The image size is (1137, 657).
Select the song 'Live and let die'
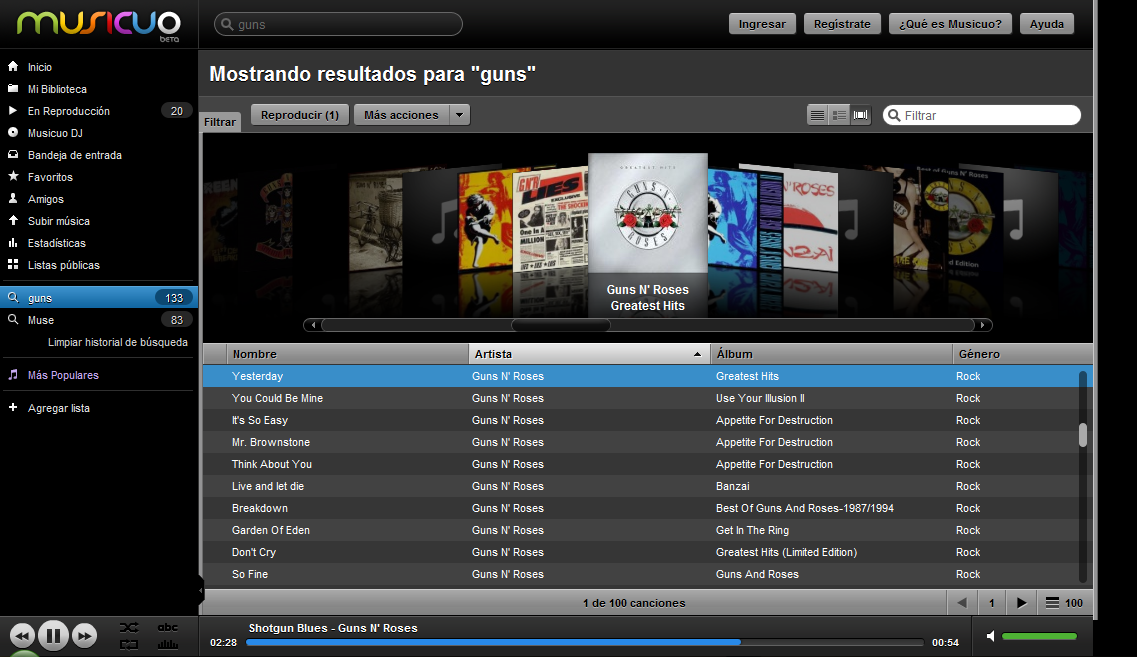(268, 486)
